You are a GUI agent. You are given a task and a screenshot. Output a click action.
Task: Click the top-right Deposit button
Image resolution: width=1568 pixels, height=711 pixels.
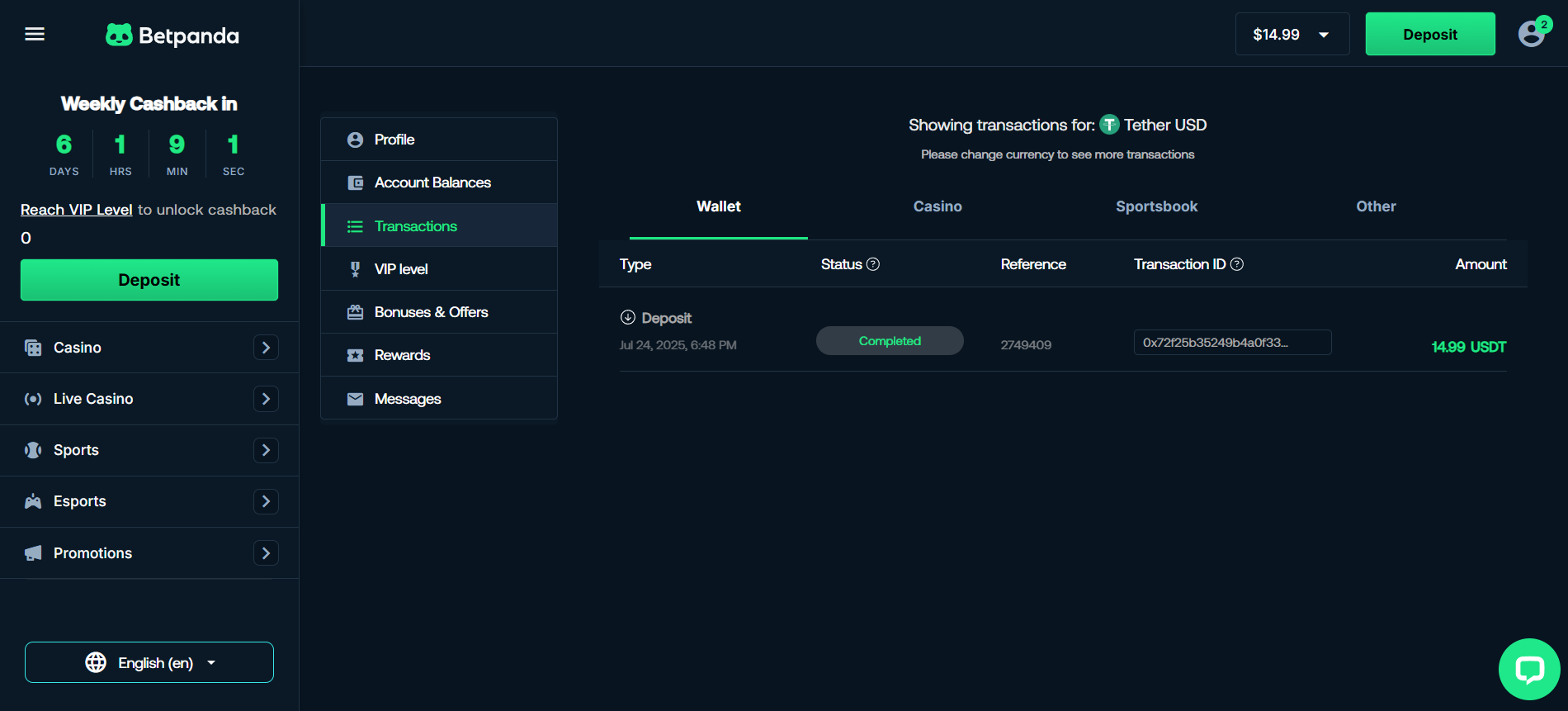(x=1430, y=34)
